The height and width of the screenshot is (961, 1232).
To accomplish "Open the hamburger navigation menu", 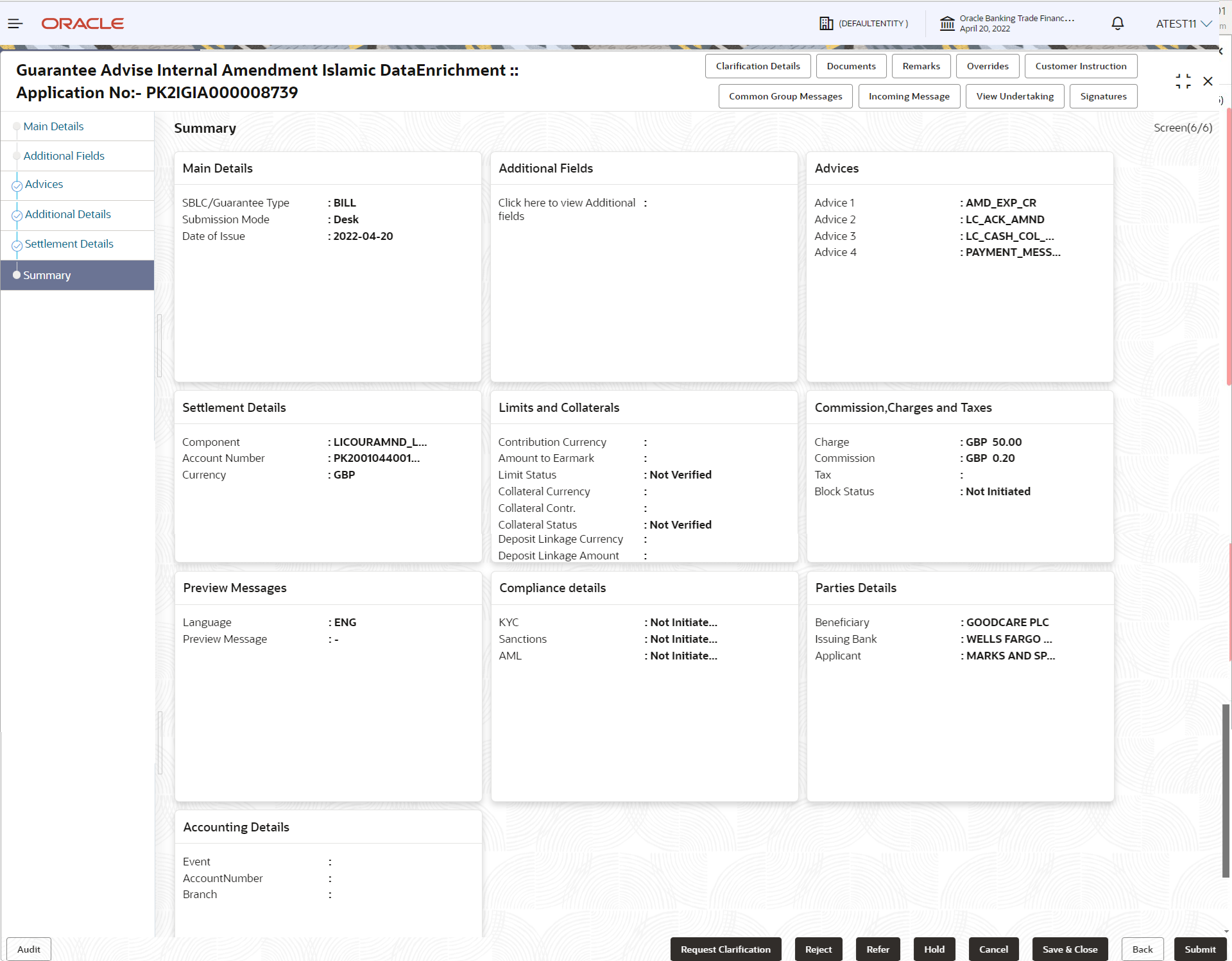I will tap(15, 23).
